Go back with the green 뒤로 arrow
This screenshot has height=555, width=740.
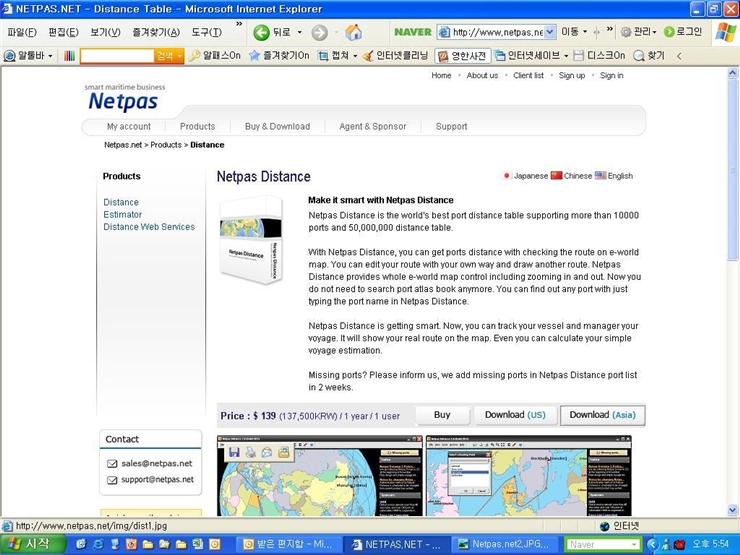coord(261,33)
